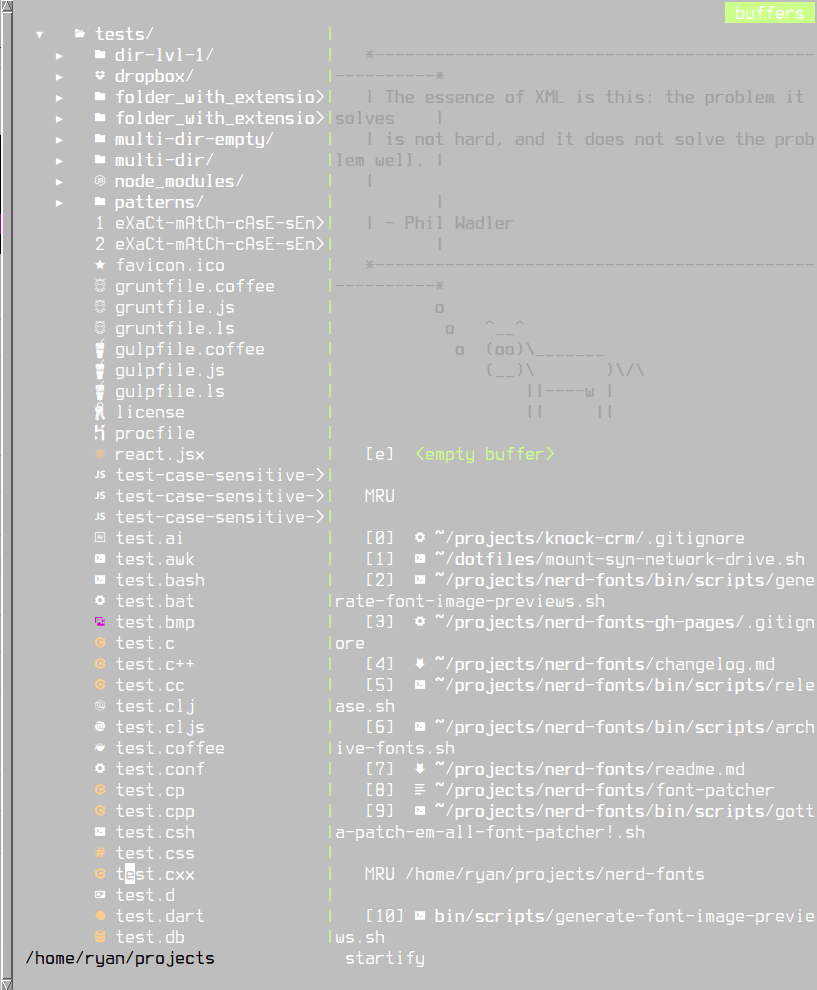Screen dimensions: 817x990
Task: Click the clojure icon beside test.clj
Action: pyautogui.click(x=100, y=706)
